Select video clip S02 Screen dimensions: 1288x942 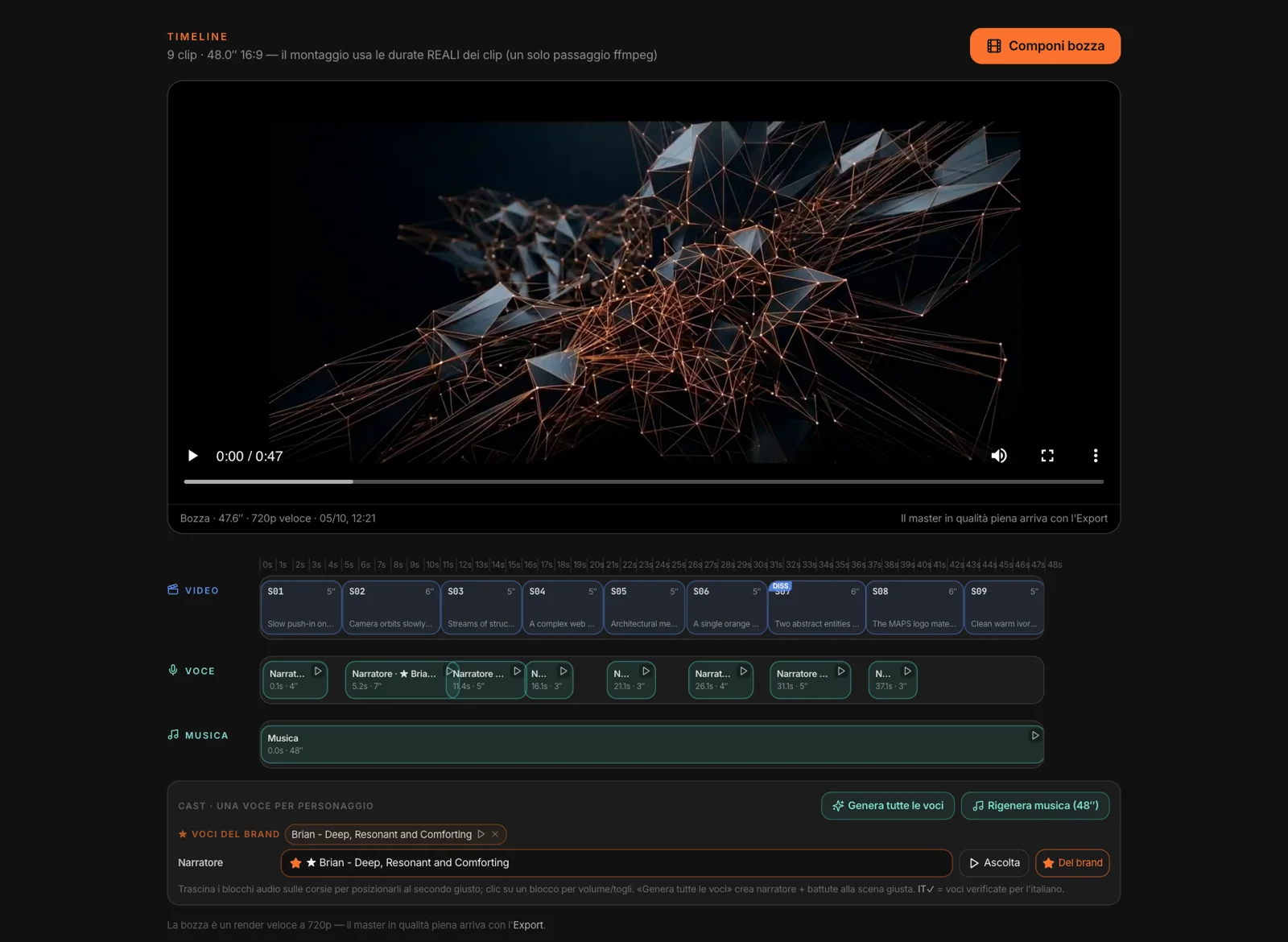pyautogui.click(x=391, y=607)
